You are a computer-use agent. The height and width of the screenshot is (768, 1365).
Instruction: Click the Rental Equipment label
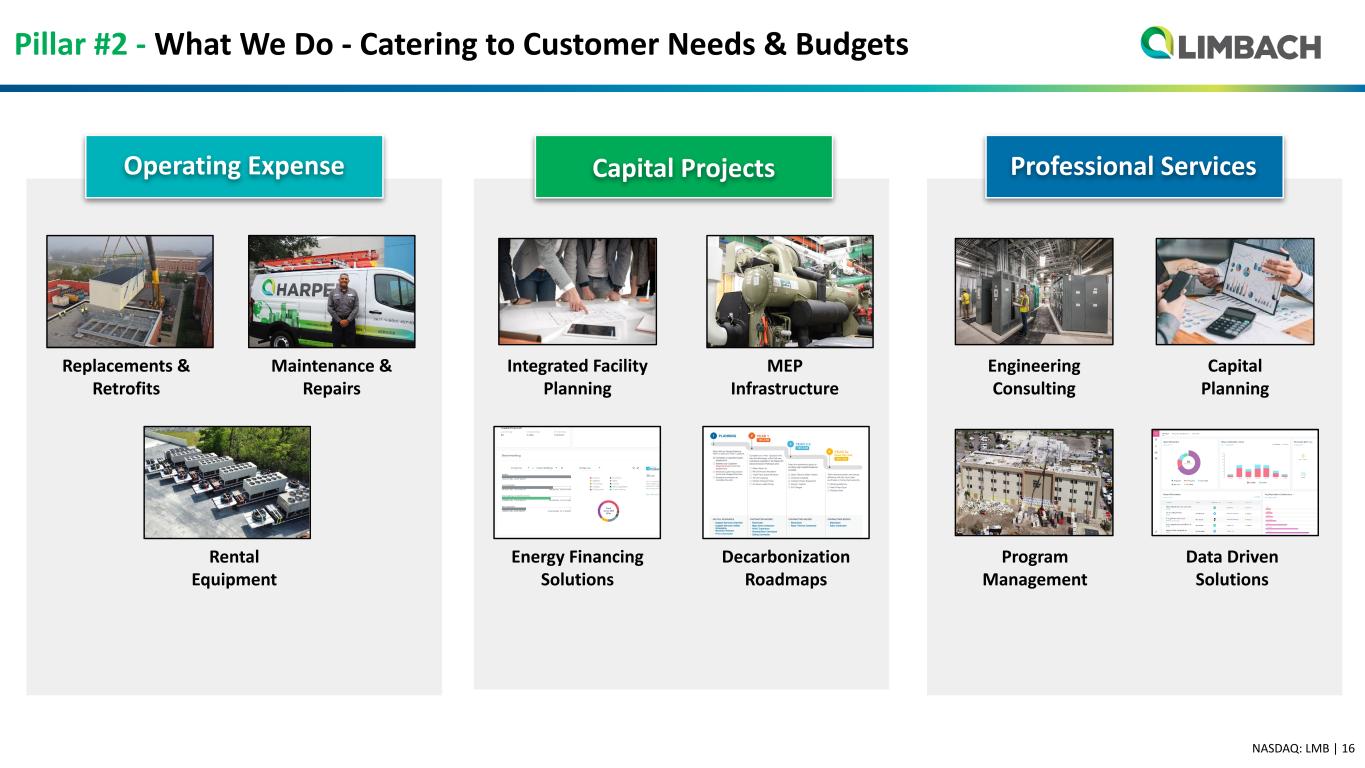(x=234, y=568)
